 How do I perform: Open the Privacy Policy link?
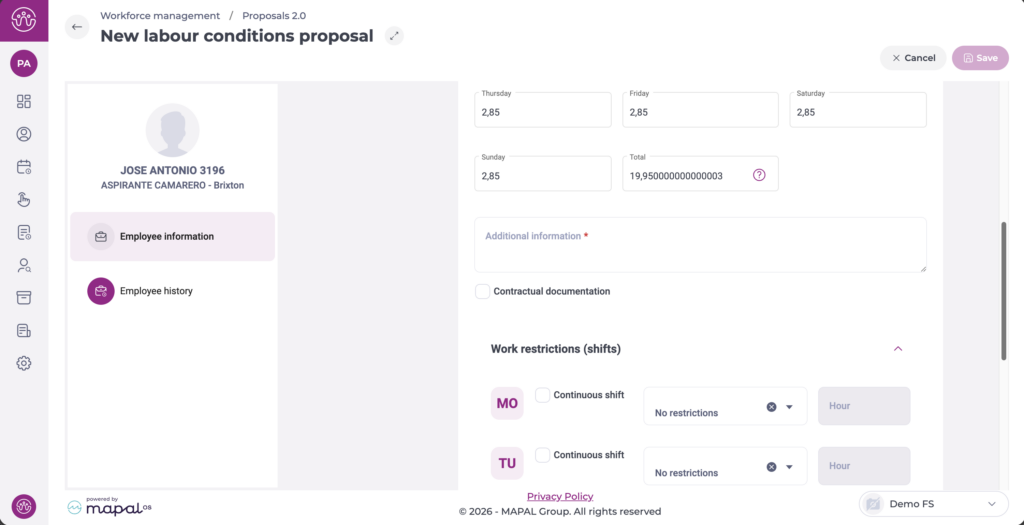(x=560, y=496)
